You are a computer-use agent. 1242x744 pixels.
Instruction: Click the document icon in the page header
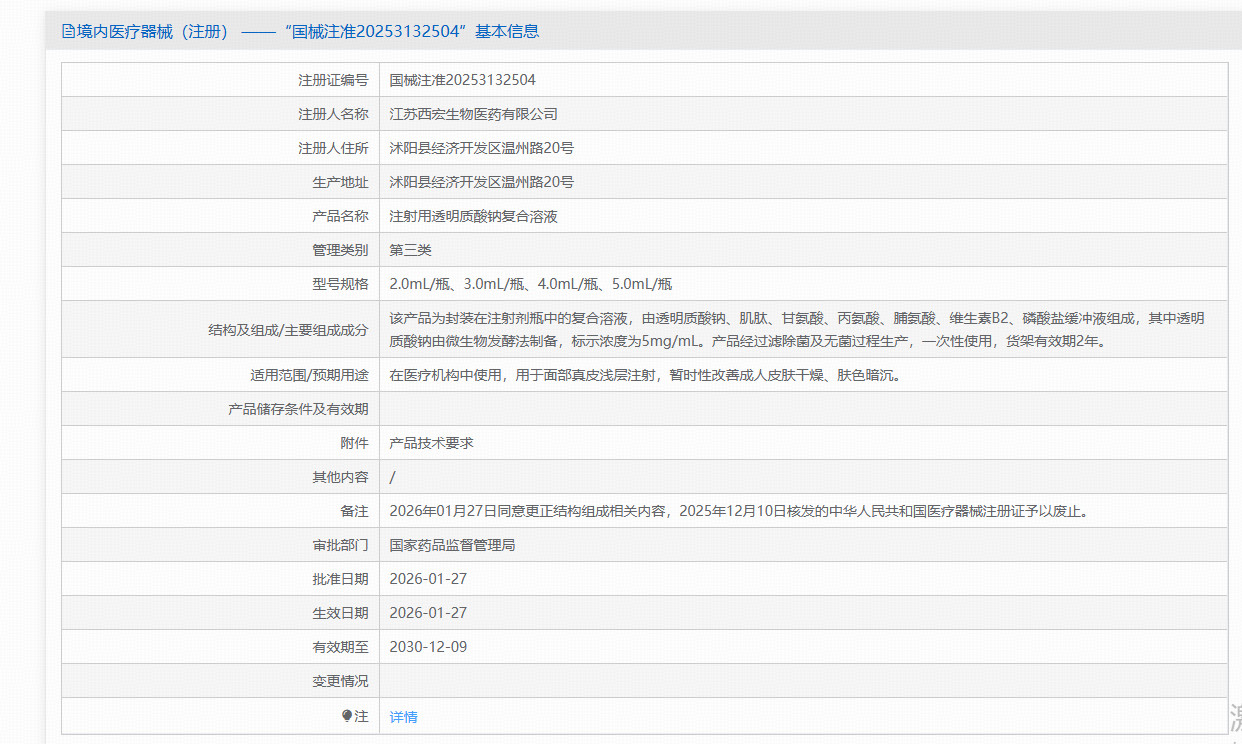[x=68, y=31]
